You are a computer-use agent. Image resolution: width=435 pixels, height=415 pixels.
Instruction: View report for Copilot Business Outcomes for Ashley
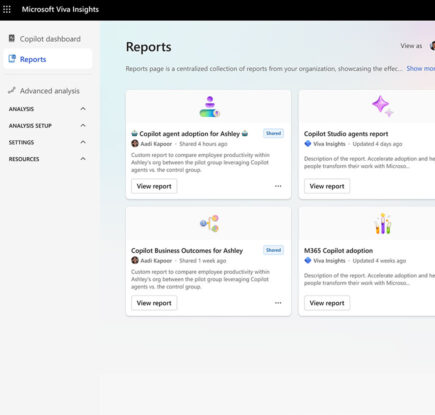click(154, 303)
